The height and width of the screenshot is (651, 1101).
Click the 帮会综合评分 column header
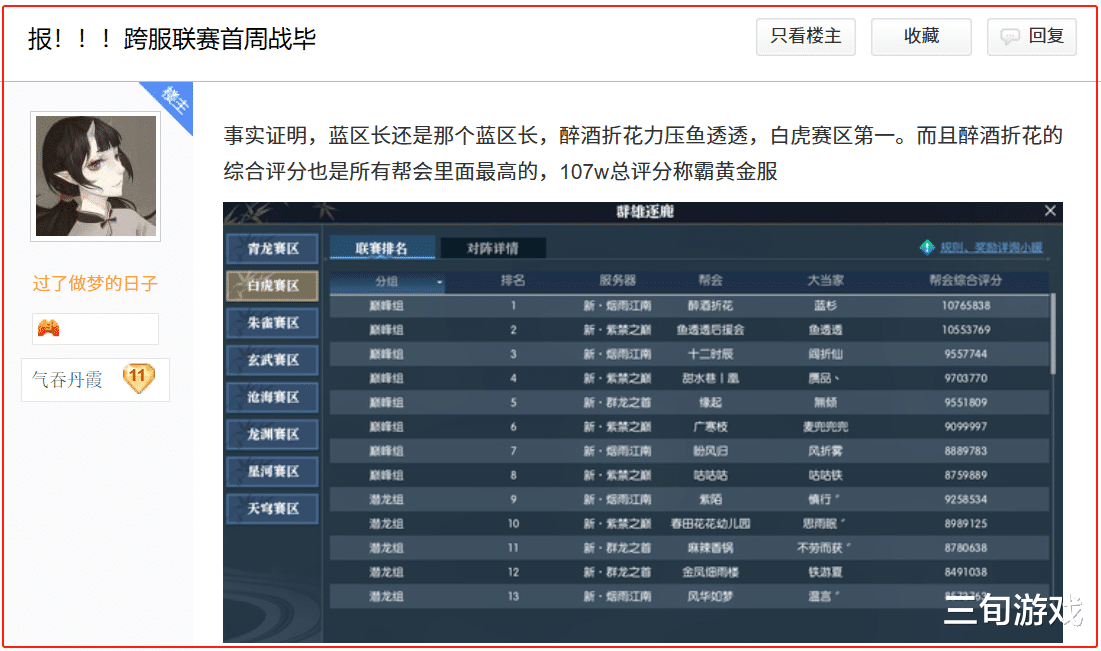(965, 281)
